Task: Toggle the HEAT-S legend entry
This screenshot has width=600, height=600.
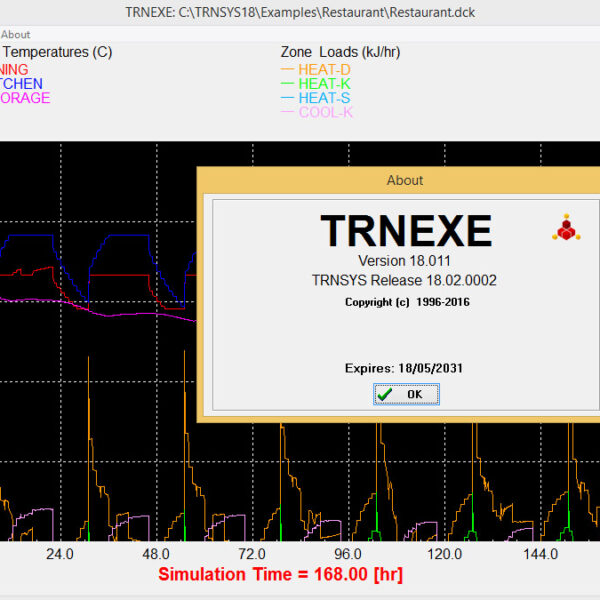Action: (315, 98)
